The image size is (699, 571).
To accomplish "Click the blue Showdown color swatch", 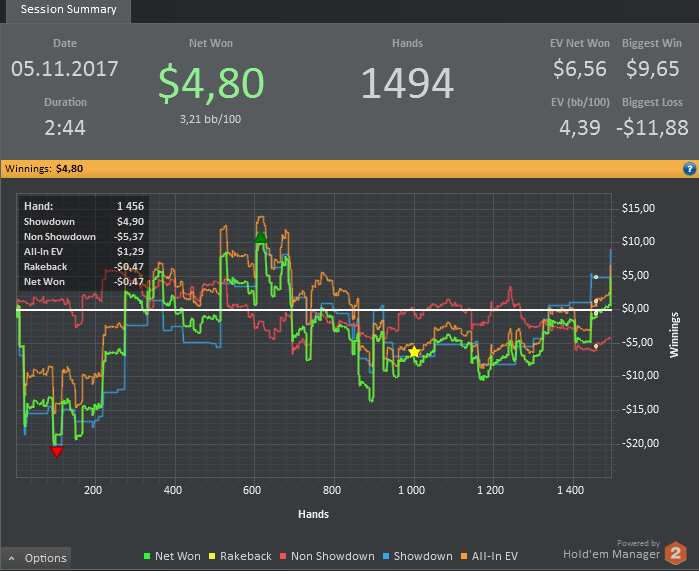I will (386, 556).
